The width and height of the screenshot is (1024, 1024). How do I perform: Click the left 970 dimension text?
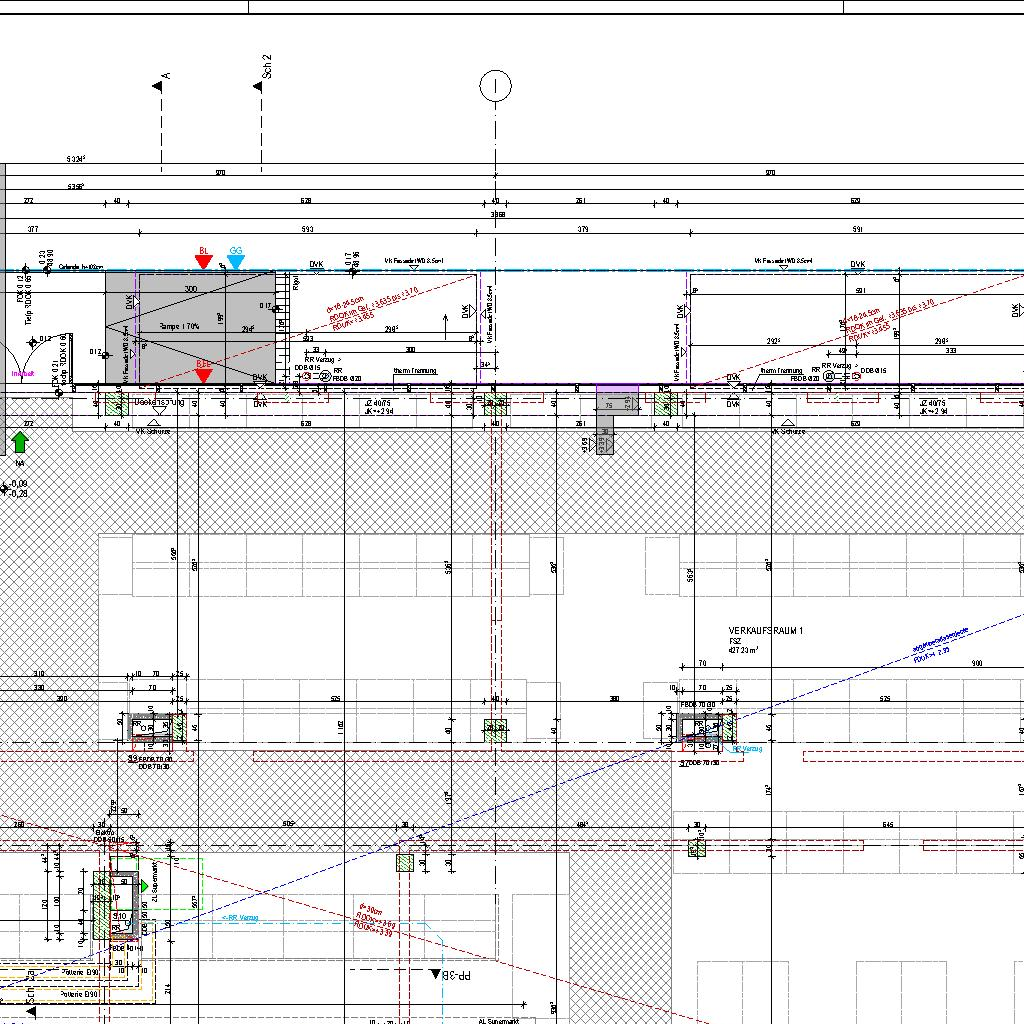coord(220,173)
